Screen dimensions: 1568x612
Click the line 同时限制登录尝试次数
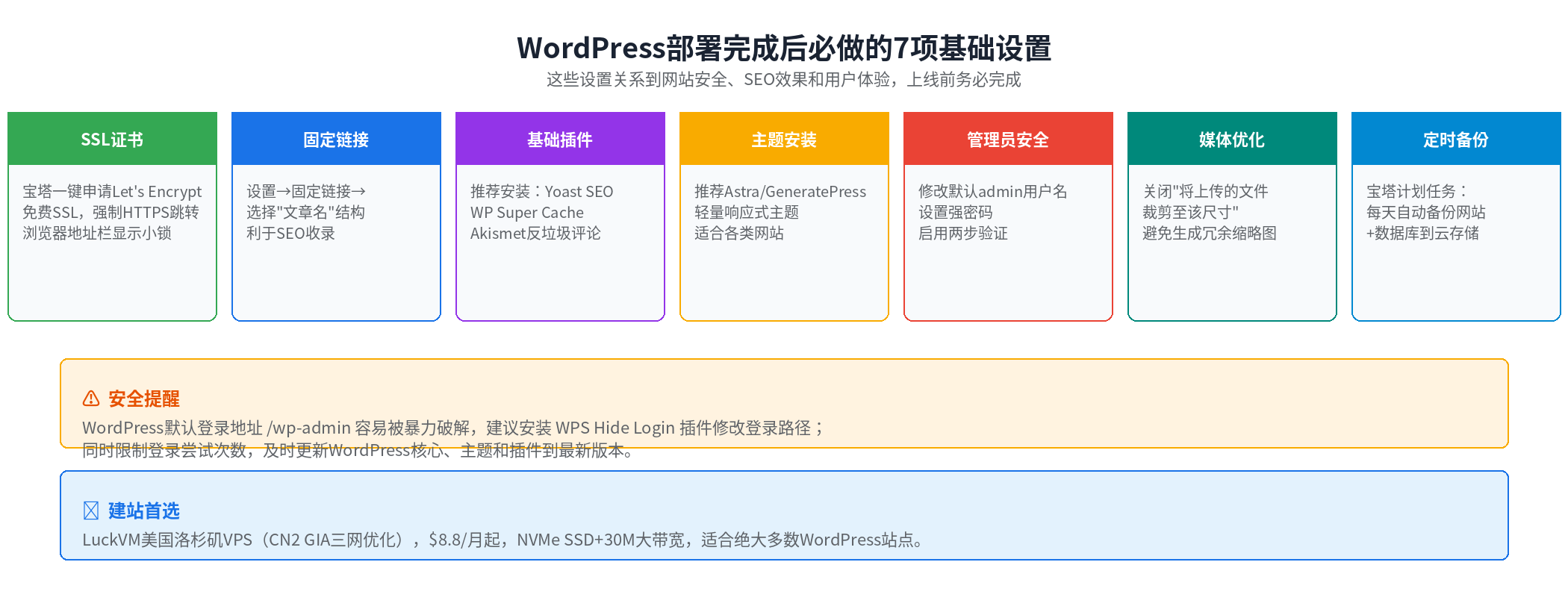pyautogui.click(x=358, y=450)
